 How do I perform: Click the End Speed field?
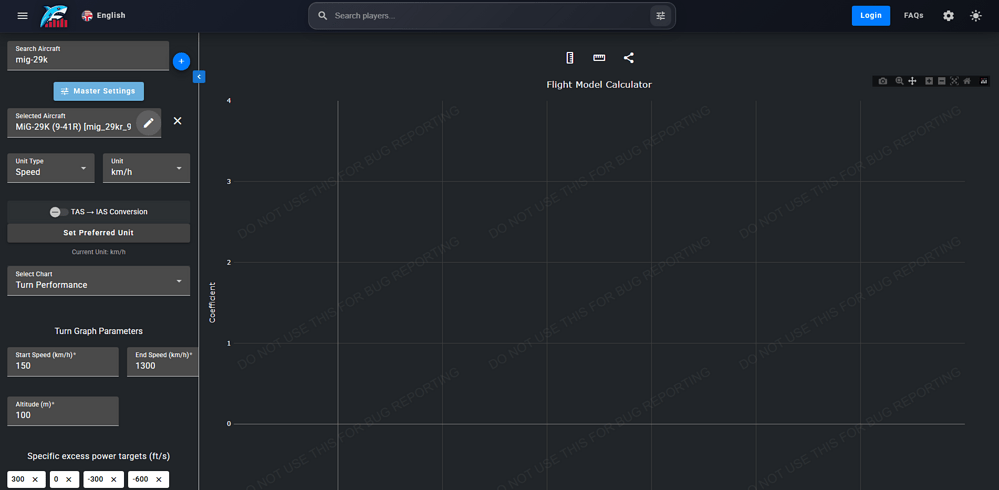coord(163,361)
